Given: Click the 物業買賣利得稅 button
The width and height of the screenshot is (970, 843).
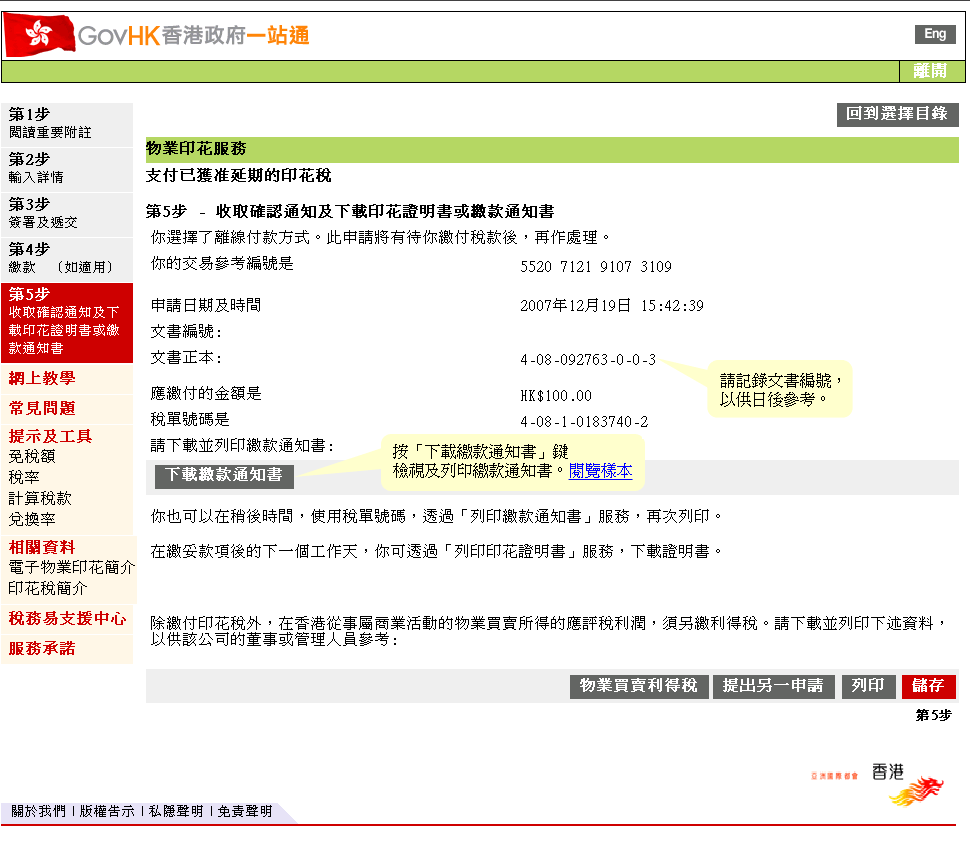Looking at the screenshot, I should (x=639, y=686).
